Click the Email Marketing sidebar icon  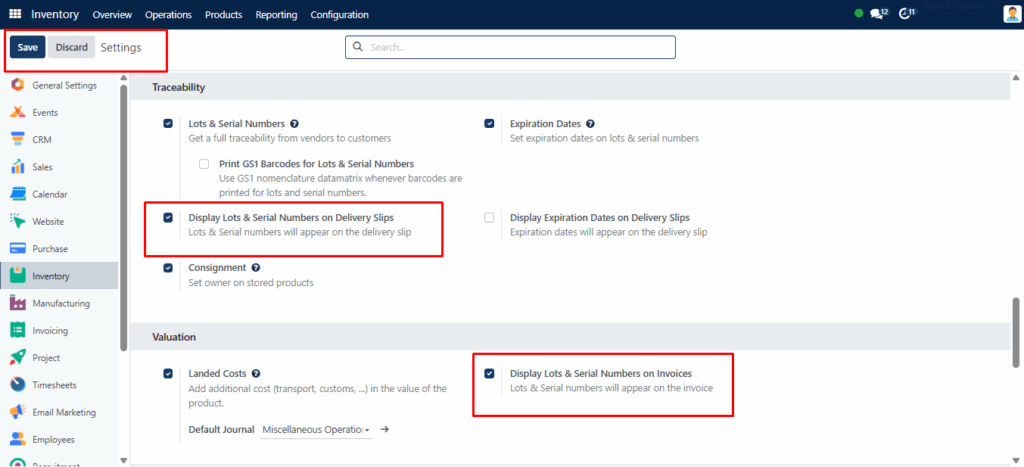pos(18,412)
